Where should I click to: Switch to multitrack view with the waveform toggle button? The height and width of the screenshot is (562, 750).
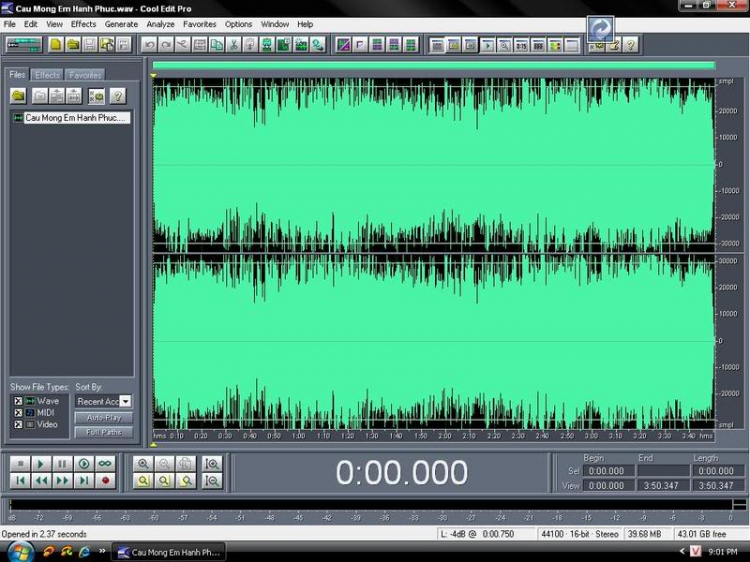24,45
